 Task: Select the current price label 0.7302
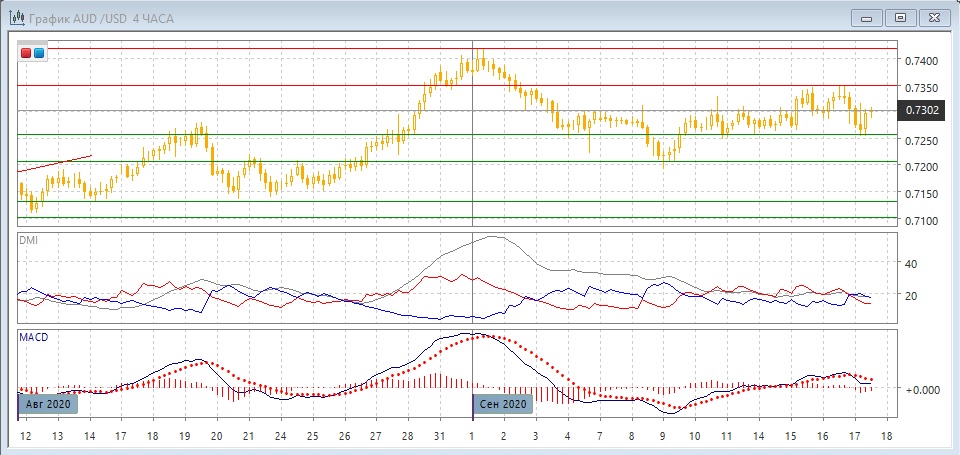(923, 110)
